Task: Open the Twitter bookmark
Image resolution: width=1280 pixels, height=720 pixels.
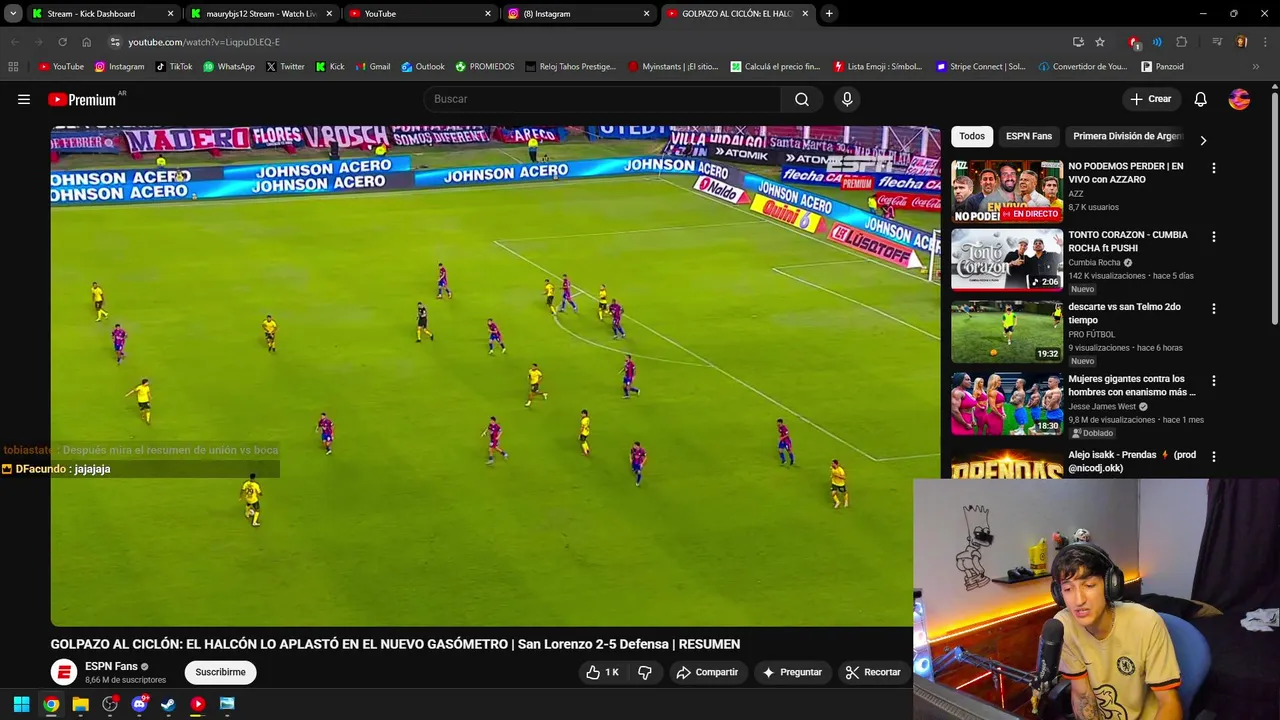Action: pyautogui.click(x=284, y=67)
